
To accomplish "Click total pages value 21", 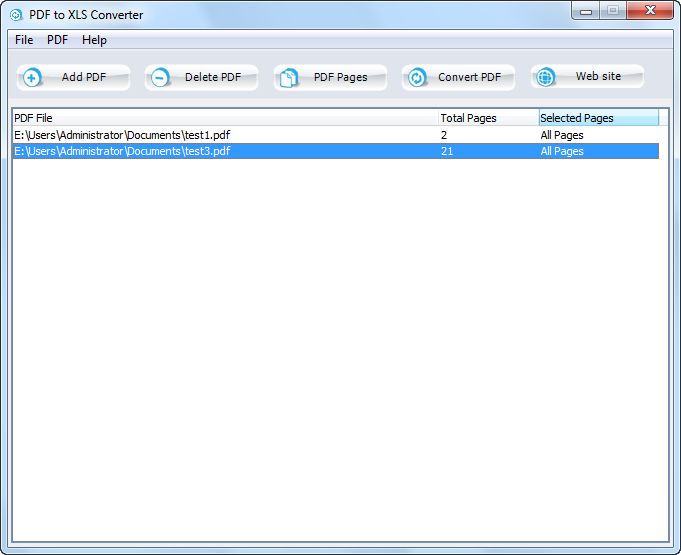I will pos(447,151).
